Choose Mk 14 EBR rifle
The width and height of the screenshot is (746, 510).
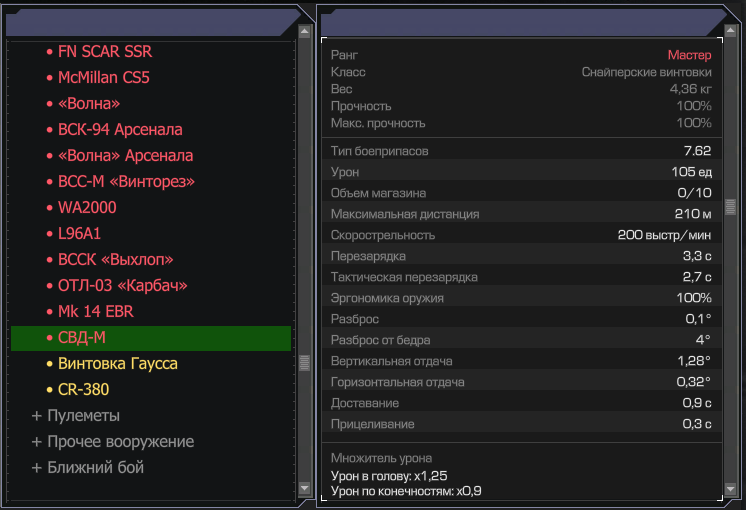tap(96, 312)
